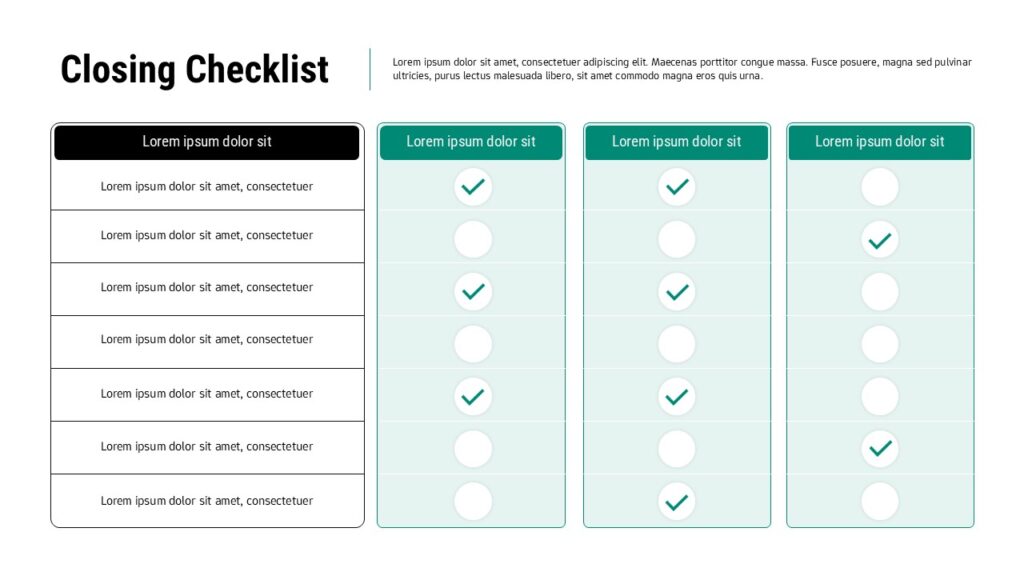Select the "Closing Checklist" title
Image resolution: width=1024 pixels, height=576 pixels.
pyautogui.click(x=194, y=70)
